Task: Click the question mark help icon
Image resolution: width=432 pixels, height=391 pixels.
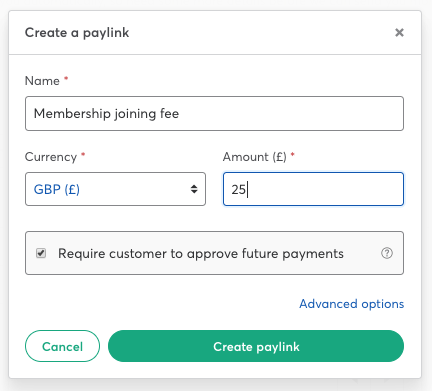Action: [387, 253]
